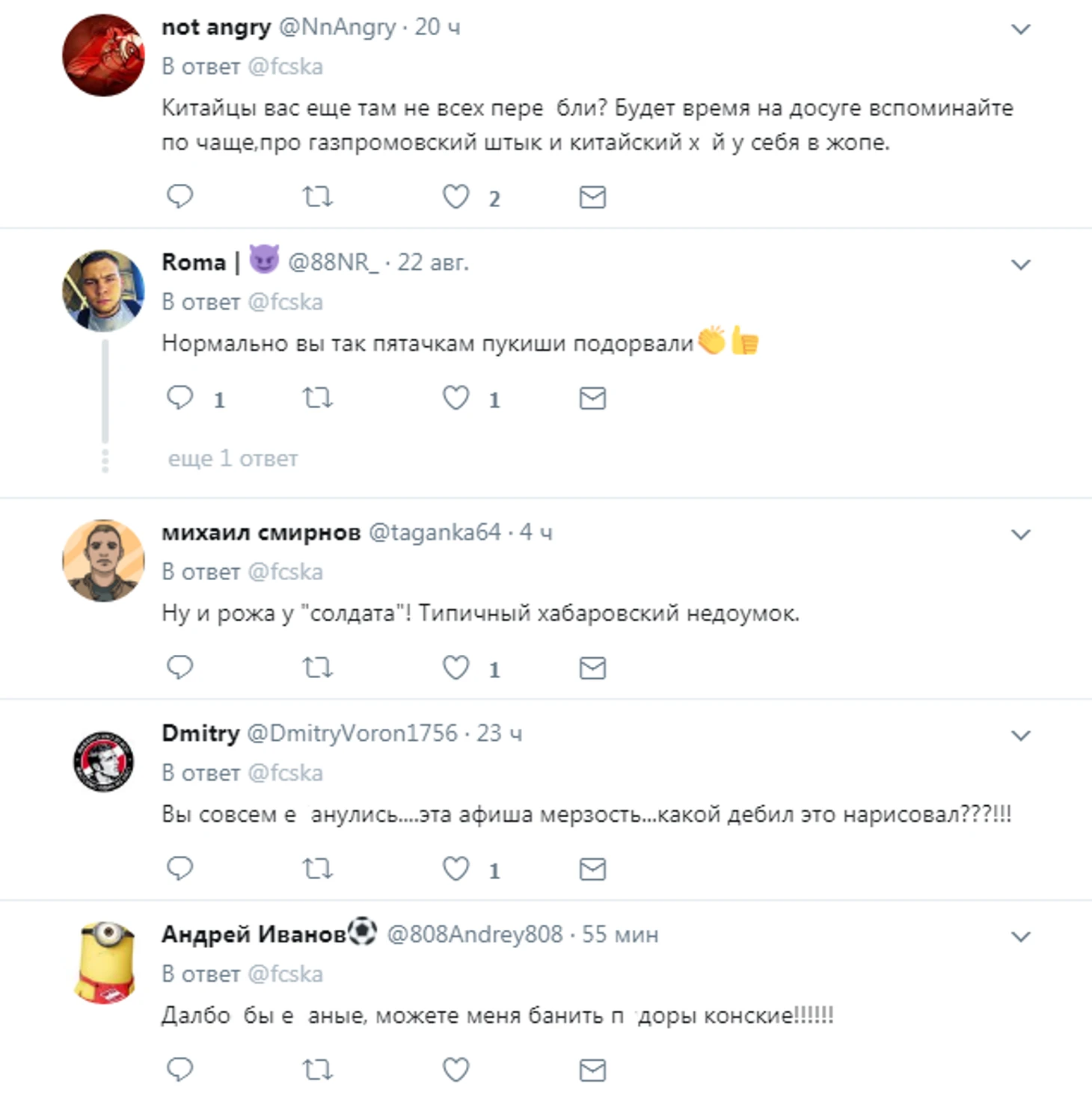This screenshot has width=1092, height=1093.
Task: Open the minion avatar of Андрей Иванов
Action: [x=105, y=963]
